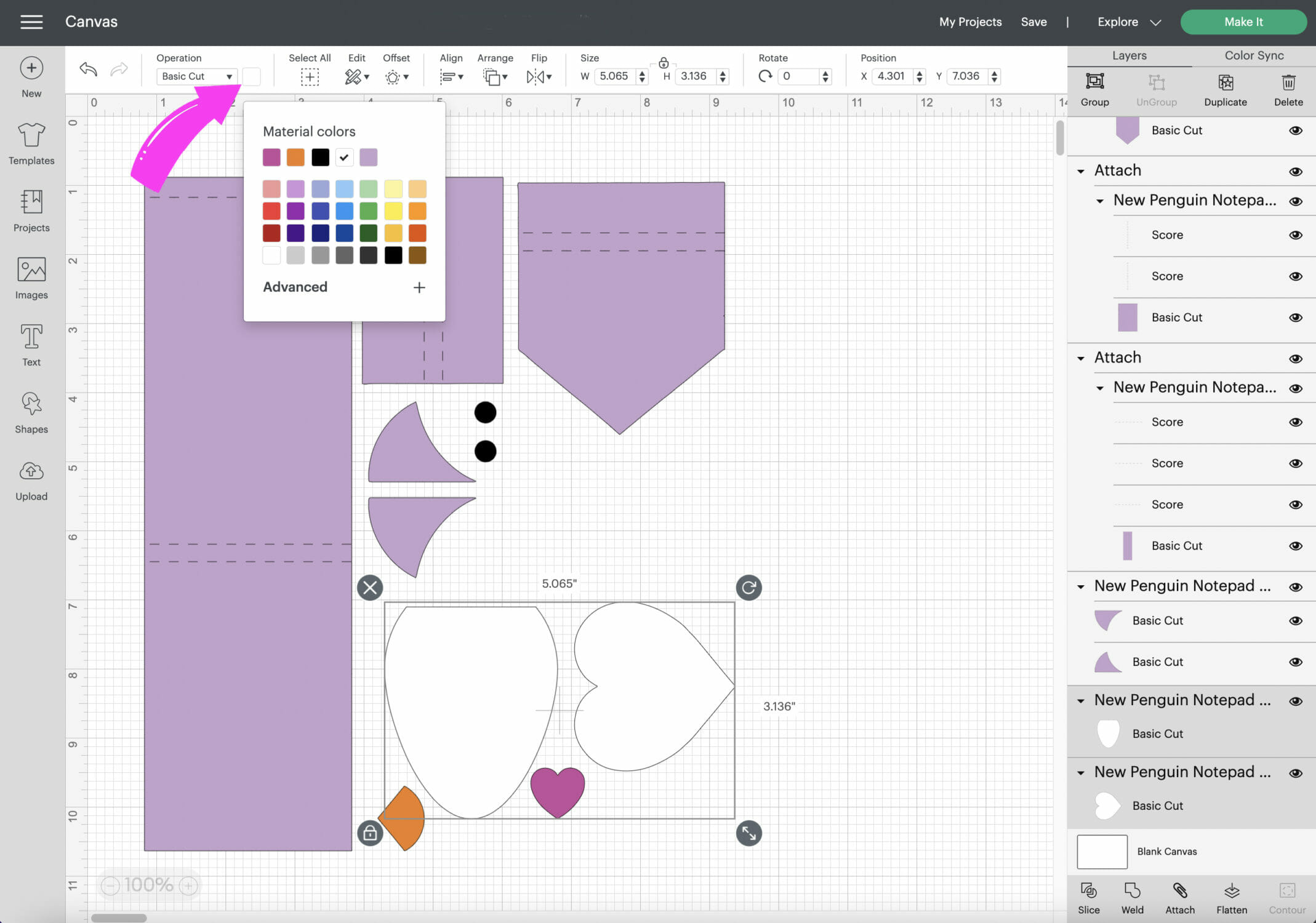The width and height of the screenshot is (1316, 923).
Task: Click the Make It button
Action: [1243, 21]
